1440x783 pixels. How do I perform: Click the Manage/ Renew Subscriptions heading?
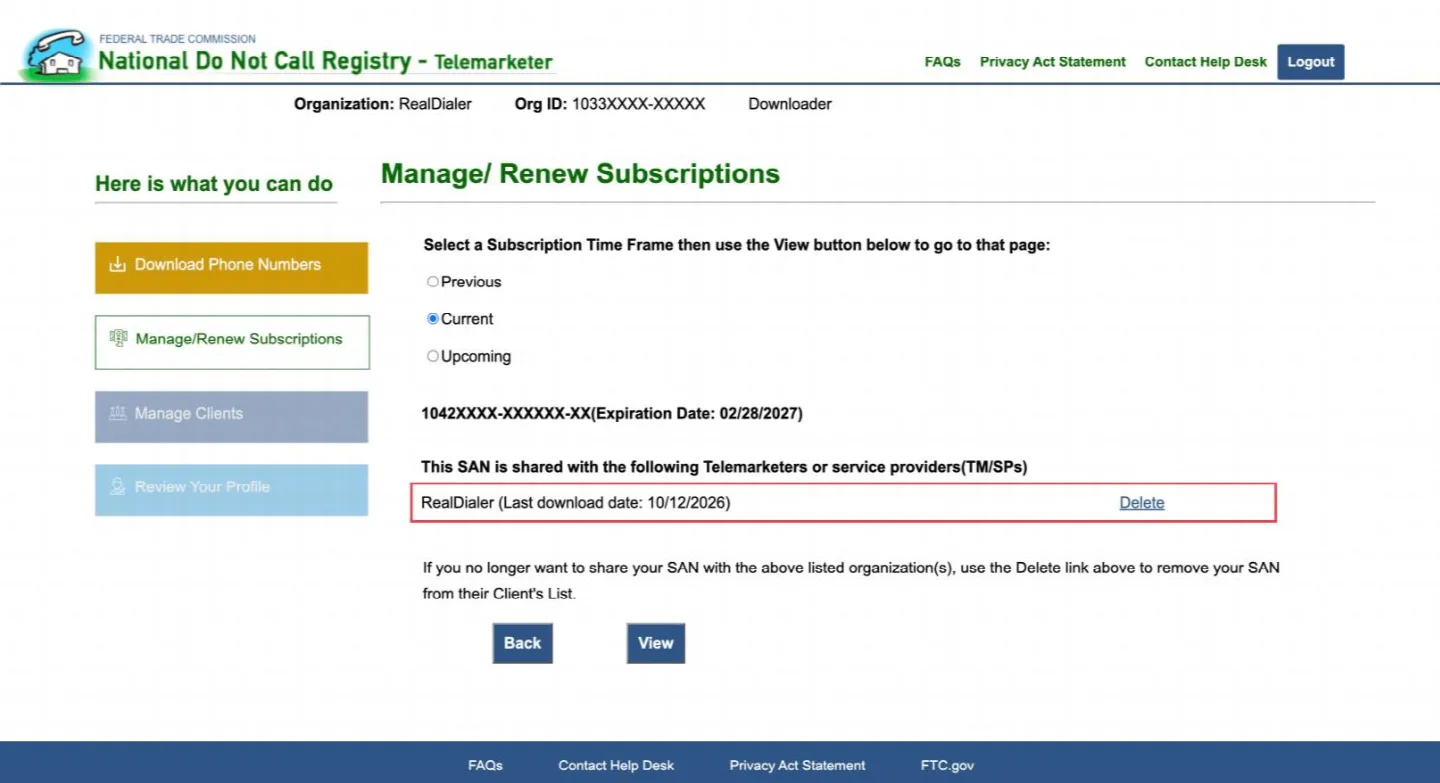580,174
